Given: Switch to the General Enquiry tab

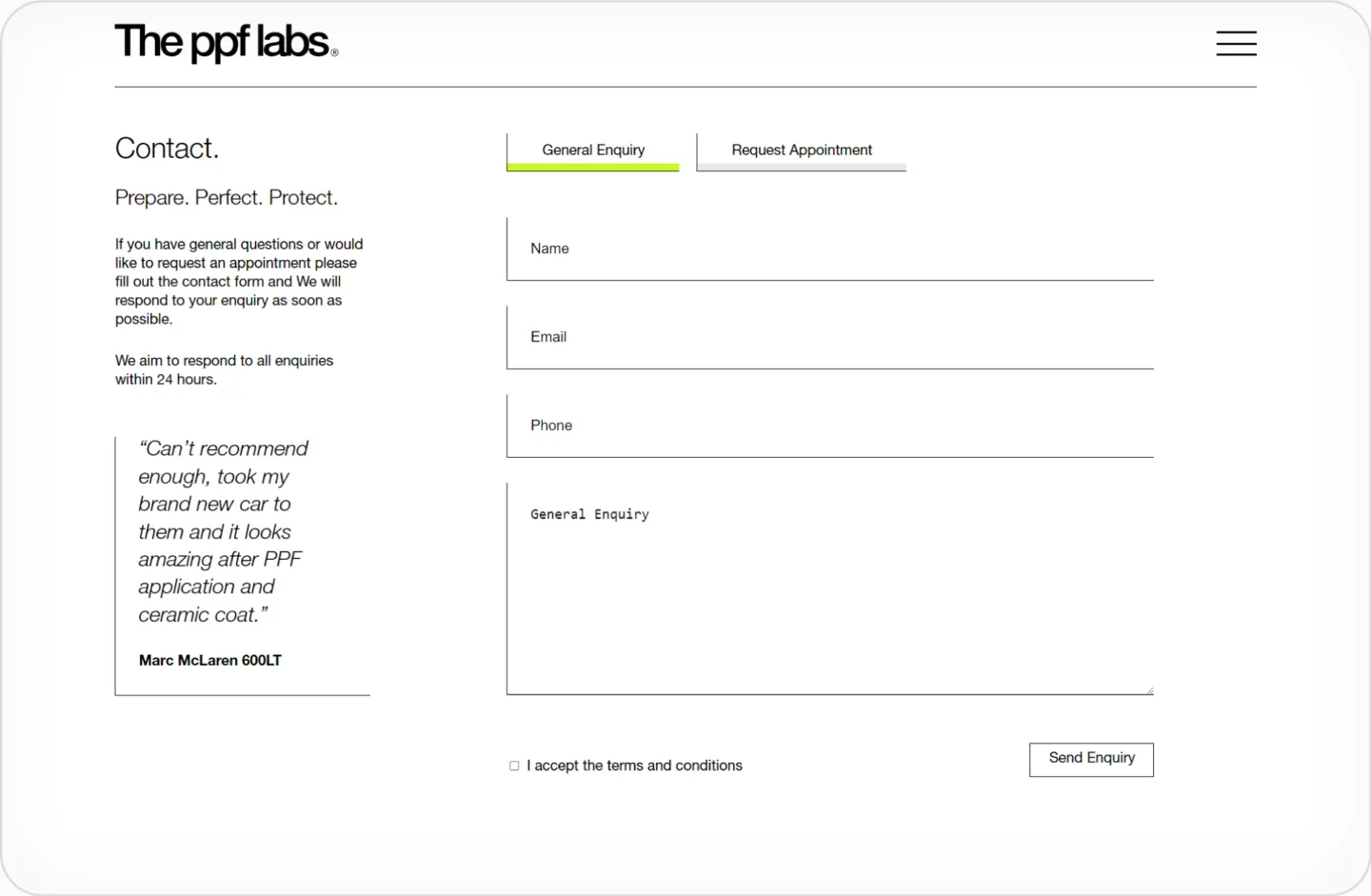Looking at the screenshot, I should [x=593, y=150].
